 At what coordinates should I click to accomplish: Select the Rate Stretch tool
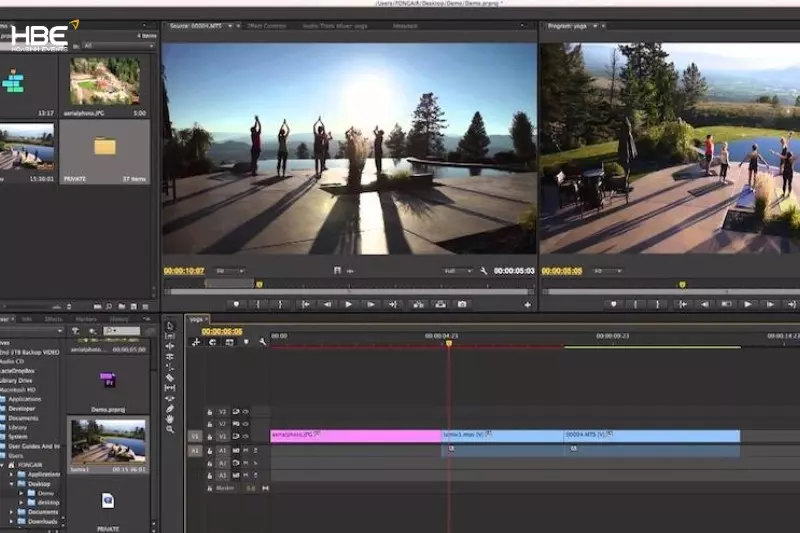pos(170,367)
